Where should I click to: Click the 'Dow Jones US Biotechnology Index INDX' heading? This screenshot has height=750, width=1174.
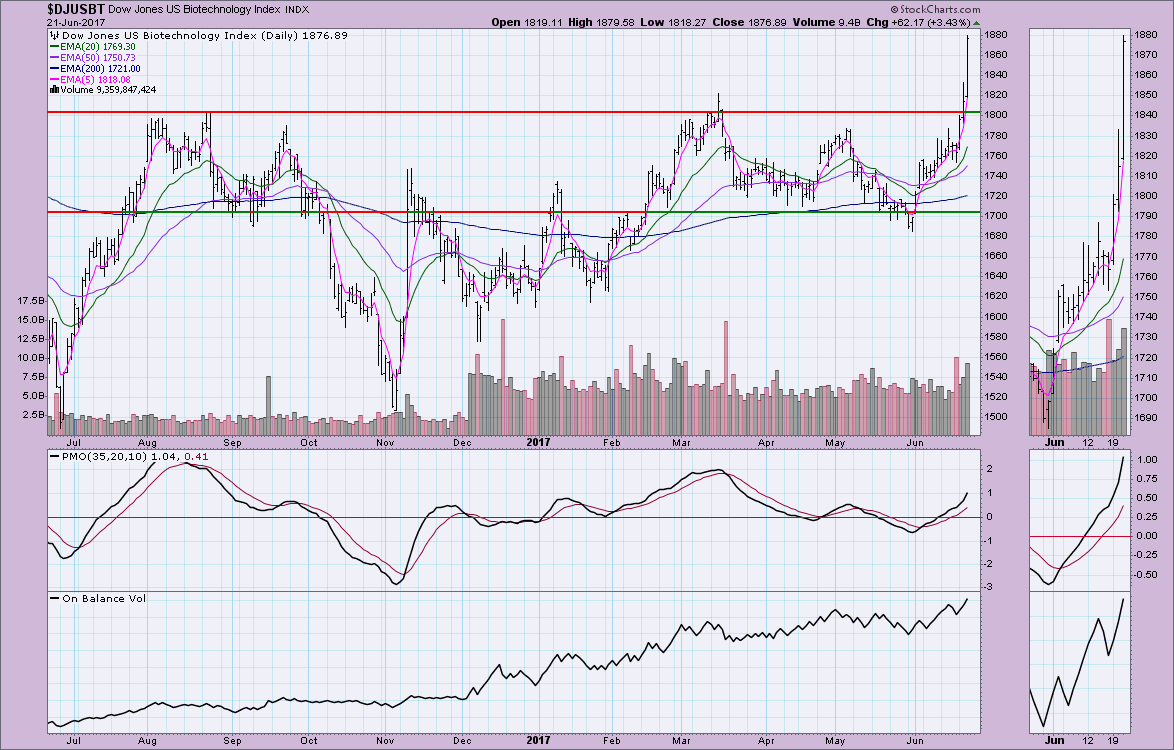point(208,10)
